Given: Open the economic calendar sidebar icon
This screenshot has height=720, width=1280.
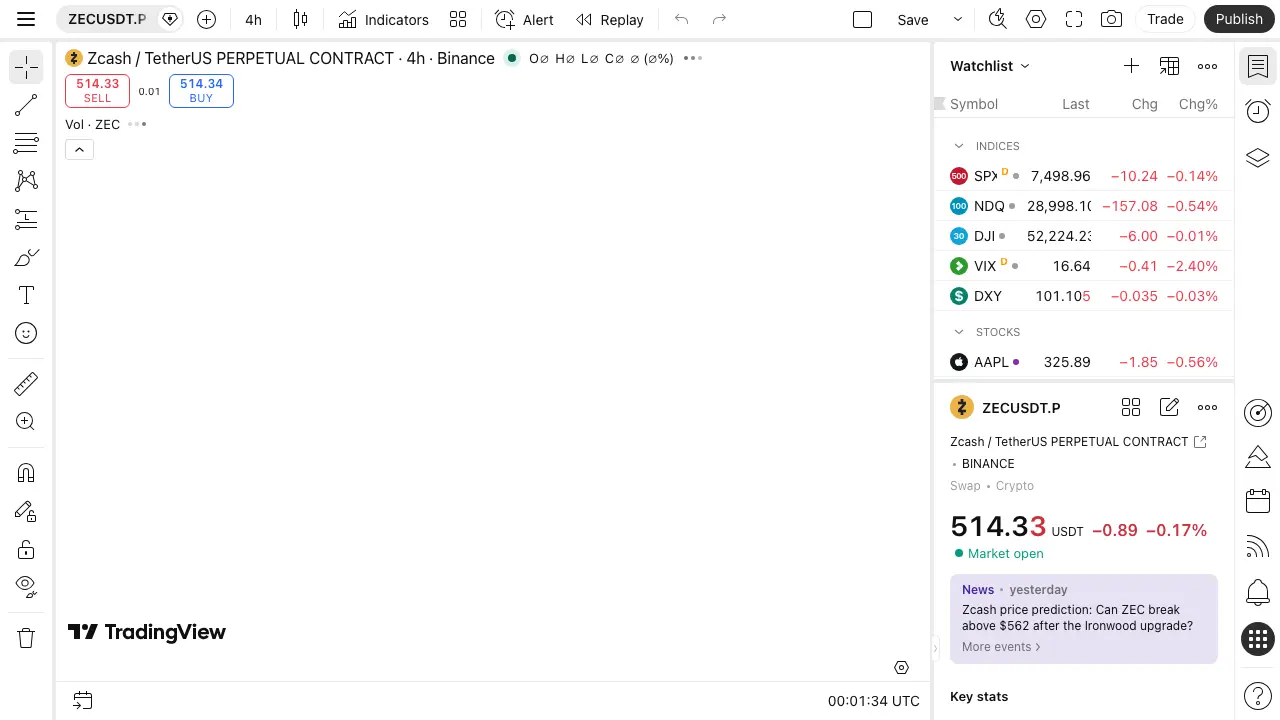Looking at the screenshot, I should click(1258, 501).
